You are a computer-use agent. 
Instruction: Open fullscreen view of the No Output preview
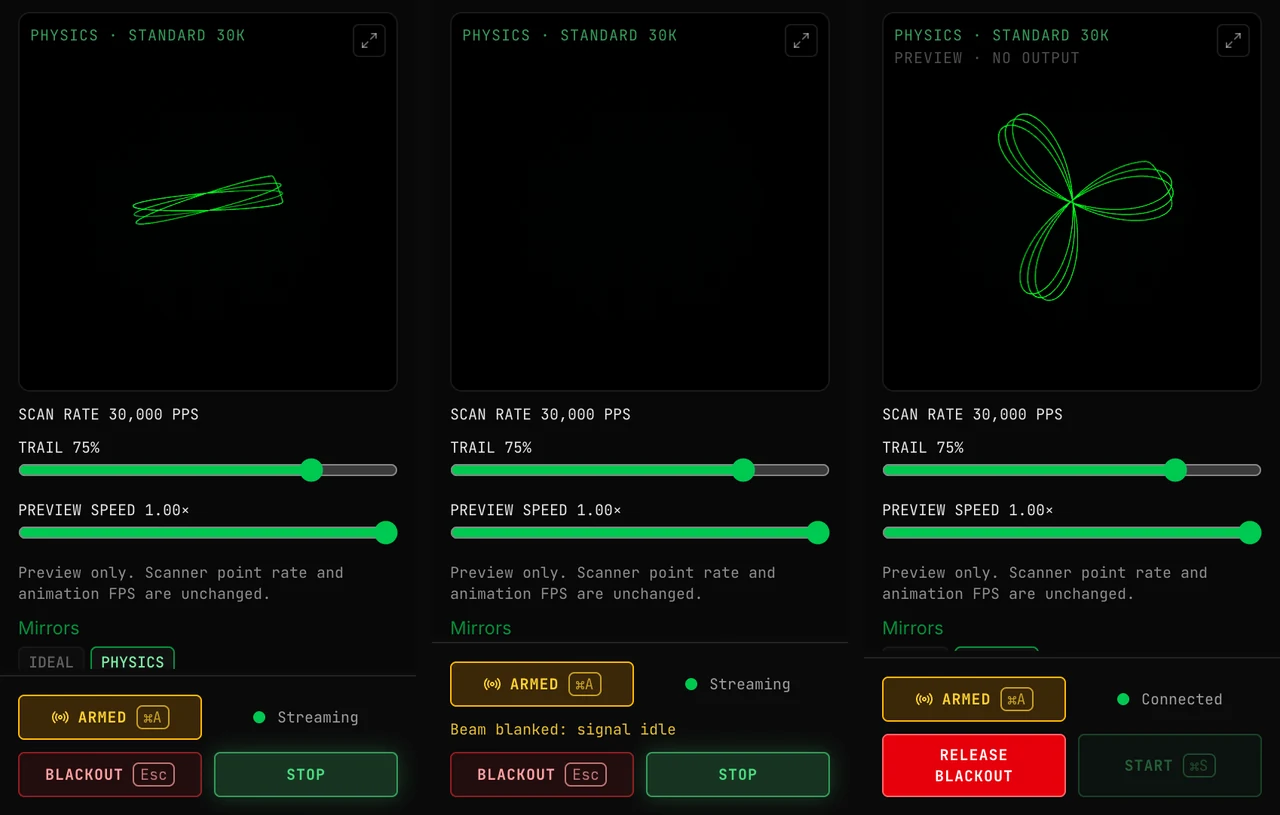point(1233,40)
